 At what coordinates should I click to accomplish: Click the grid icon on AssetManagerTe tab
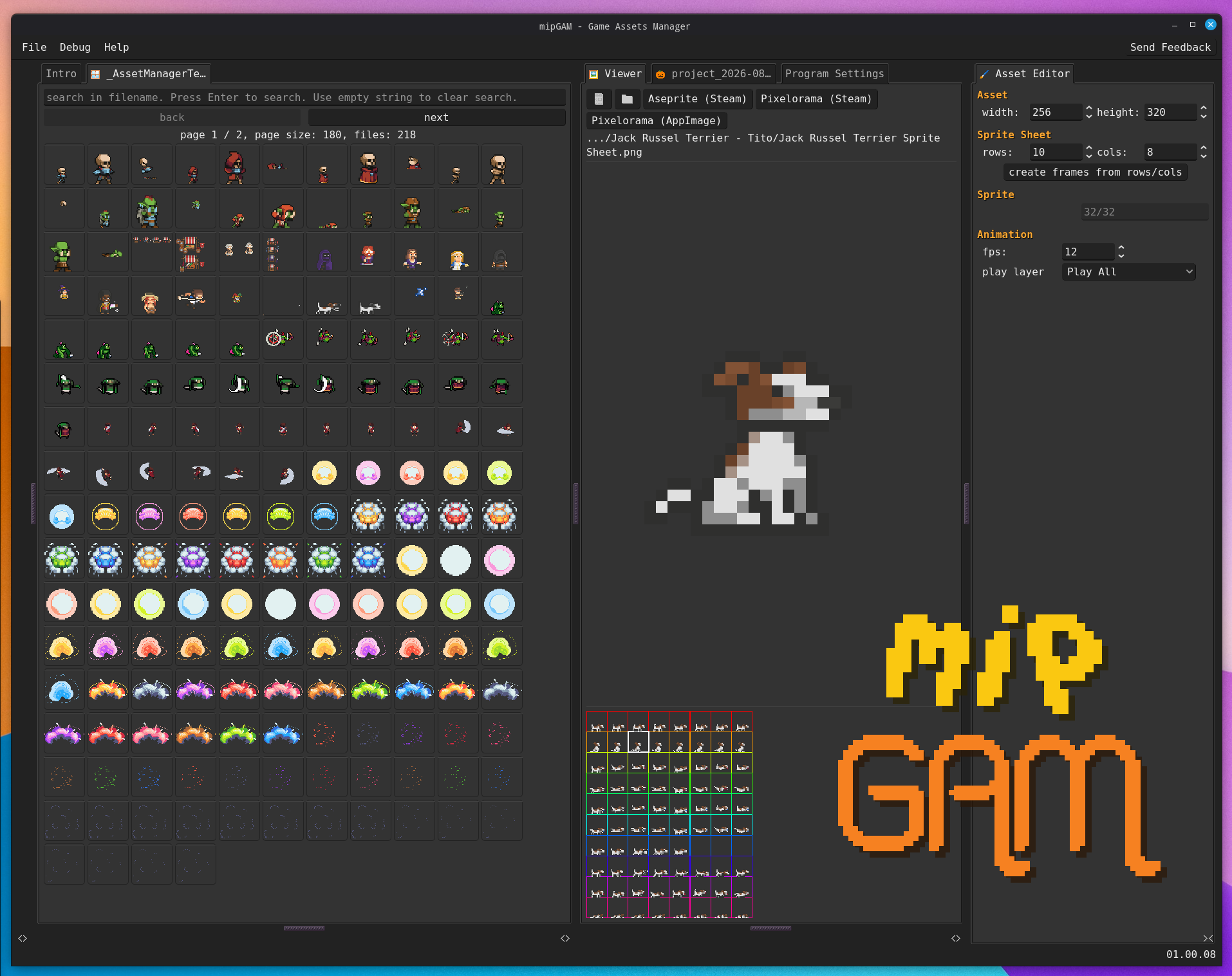95,75
